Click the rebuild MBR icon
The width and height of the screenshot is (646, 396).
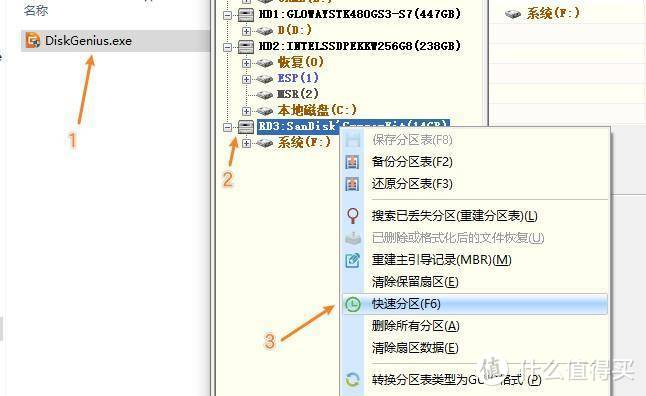353,260
